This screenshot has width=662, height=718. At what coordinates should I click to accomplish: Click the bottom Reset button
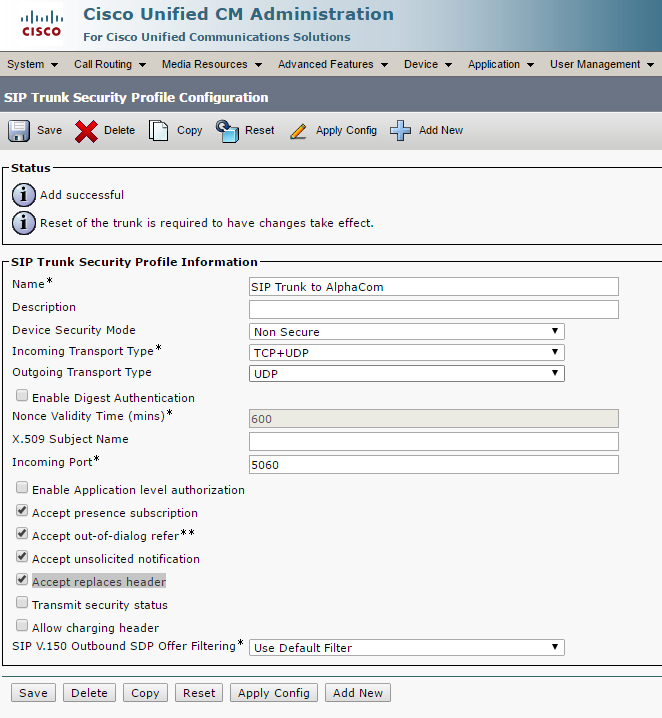click(x=199, y=693)
